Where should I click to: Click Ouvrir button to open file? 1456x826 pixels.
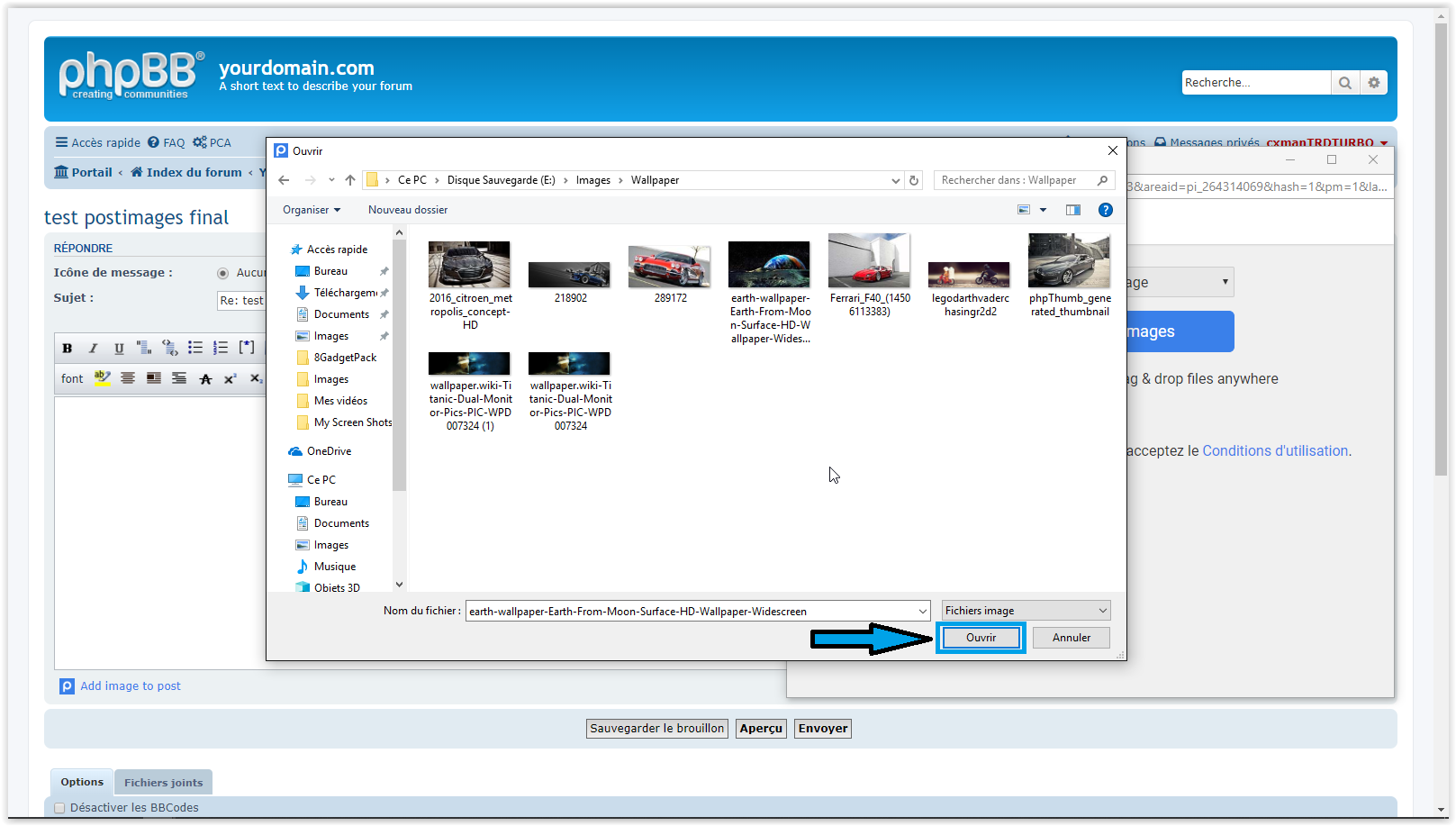[981, 638]
